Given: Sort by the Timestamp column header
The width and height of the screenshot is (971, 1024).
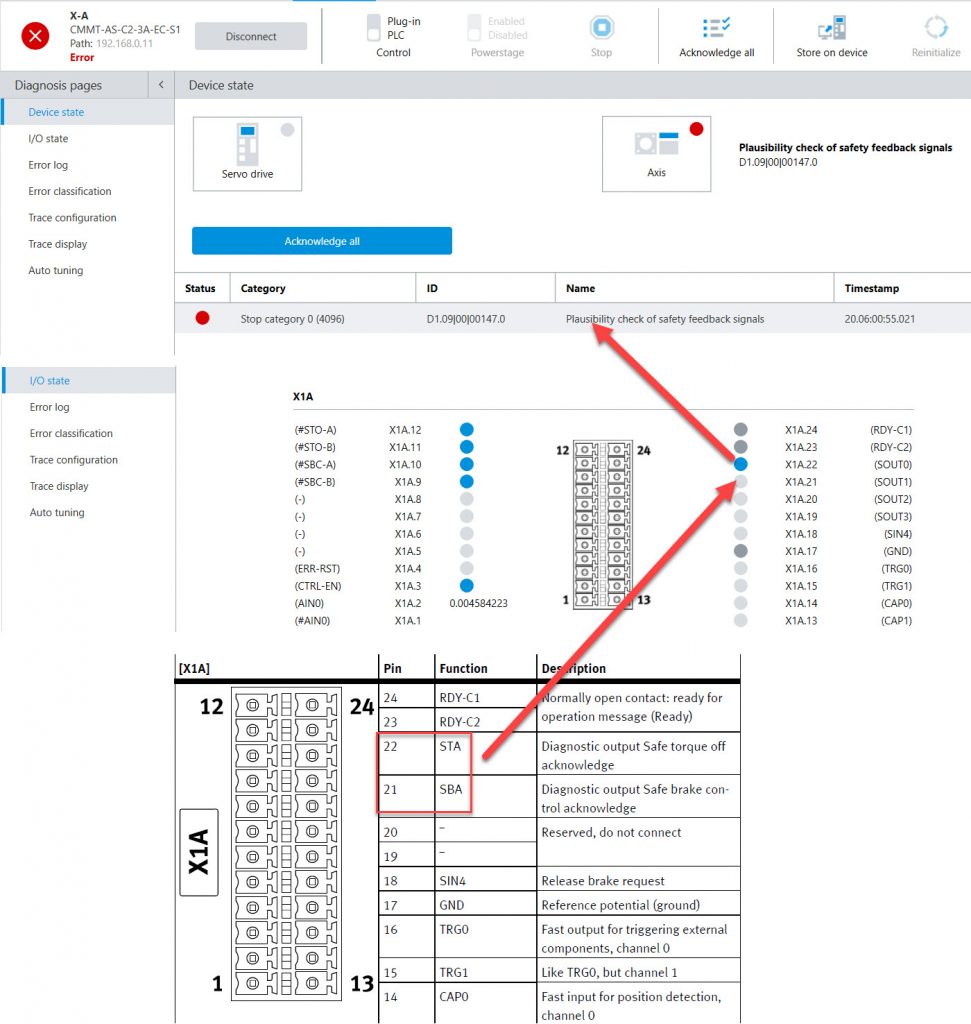Looking at the screenshot, I should [902, 288].
